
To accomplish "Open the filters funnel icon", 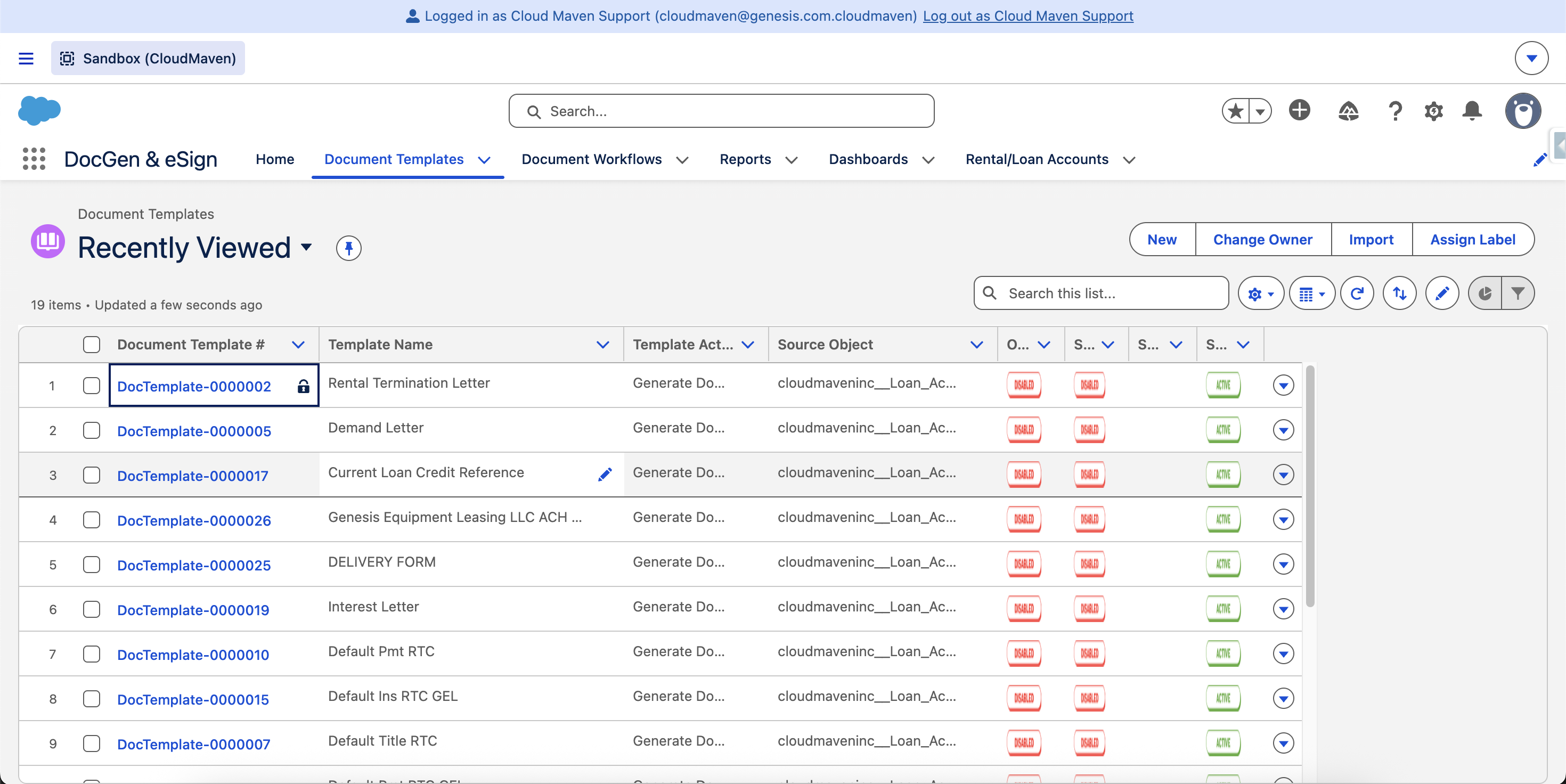I will [1518, 293].
